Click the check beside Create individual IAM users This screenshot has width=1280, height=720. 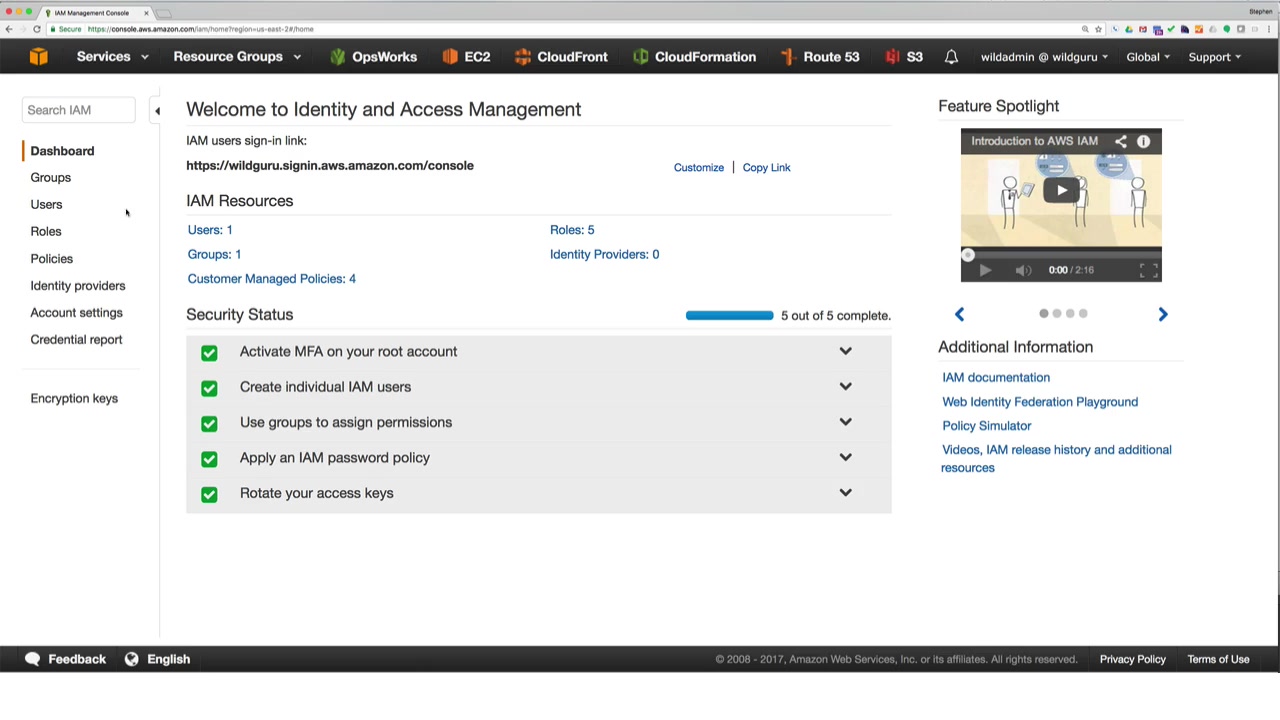pos(209,388)
